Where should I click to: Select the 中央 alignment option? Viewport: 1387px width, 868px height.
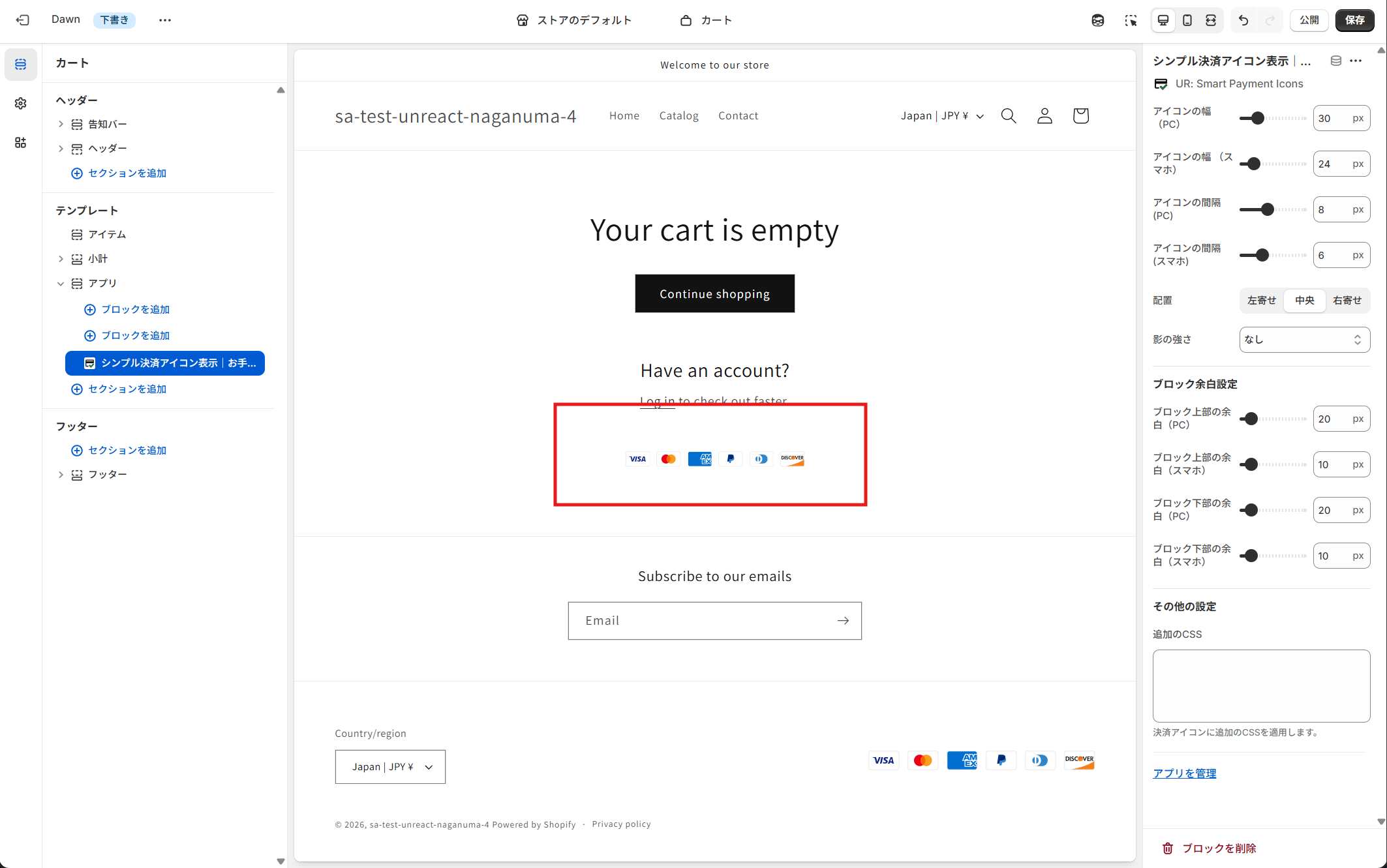pos(1305,301)
